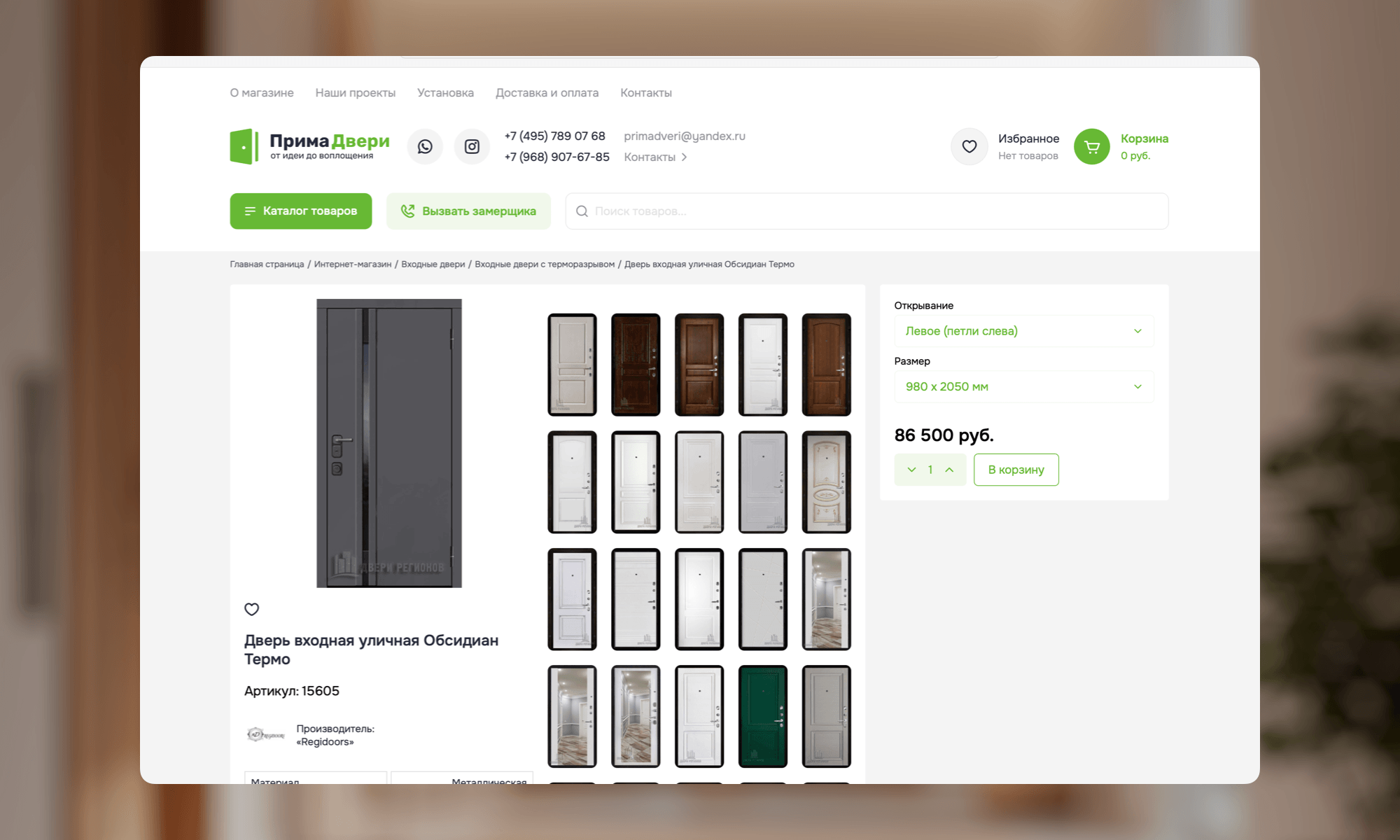Click the main Обсидиан Термо door image
The image size is (1400, 840).
[x=389, y=443]
